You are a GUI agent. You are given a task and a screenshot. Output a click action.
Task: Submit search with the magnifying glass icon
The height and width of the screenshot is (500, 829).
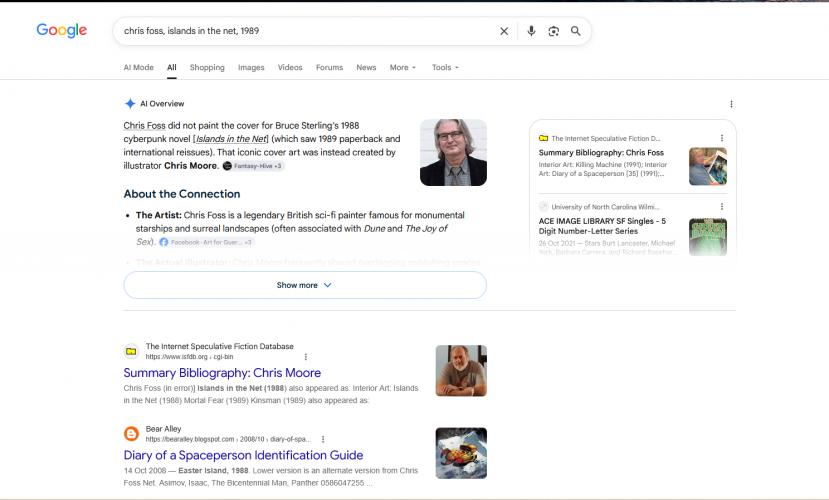[576, 31]
